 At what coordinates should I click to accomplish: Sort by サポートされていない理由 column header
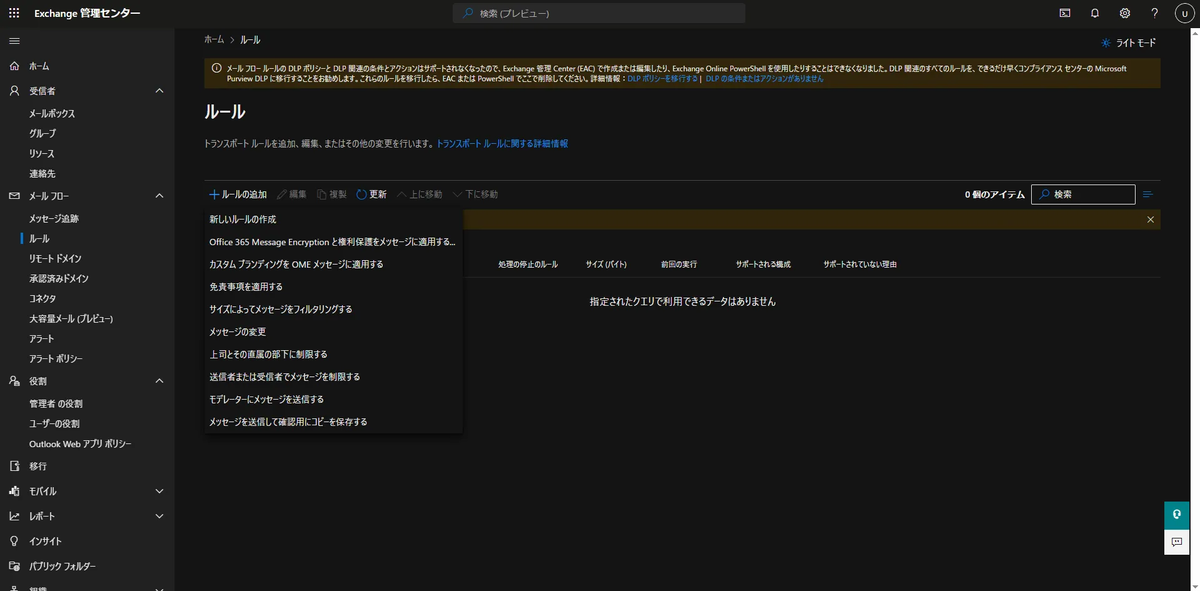[860, 264]
